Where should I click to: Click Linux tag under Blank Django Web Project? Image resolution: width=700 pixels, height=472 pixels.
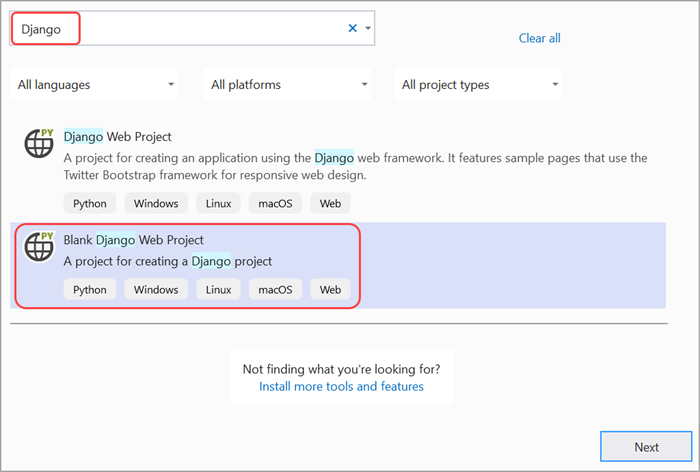pyautogui.click(x=218, y=289)
